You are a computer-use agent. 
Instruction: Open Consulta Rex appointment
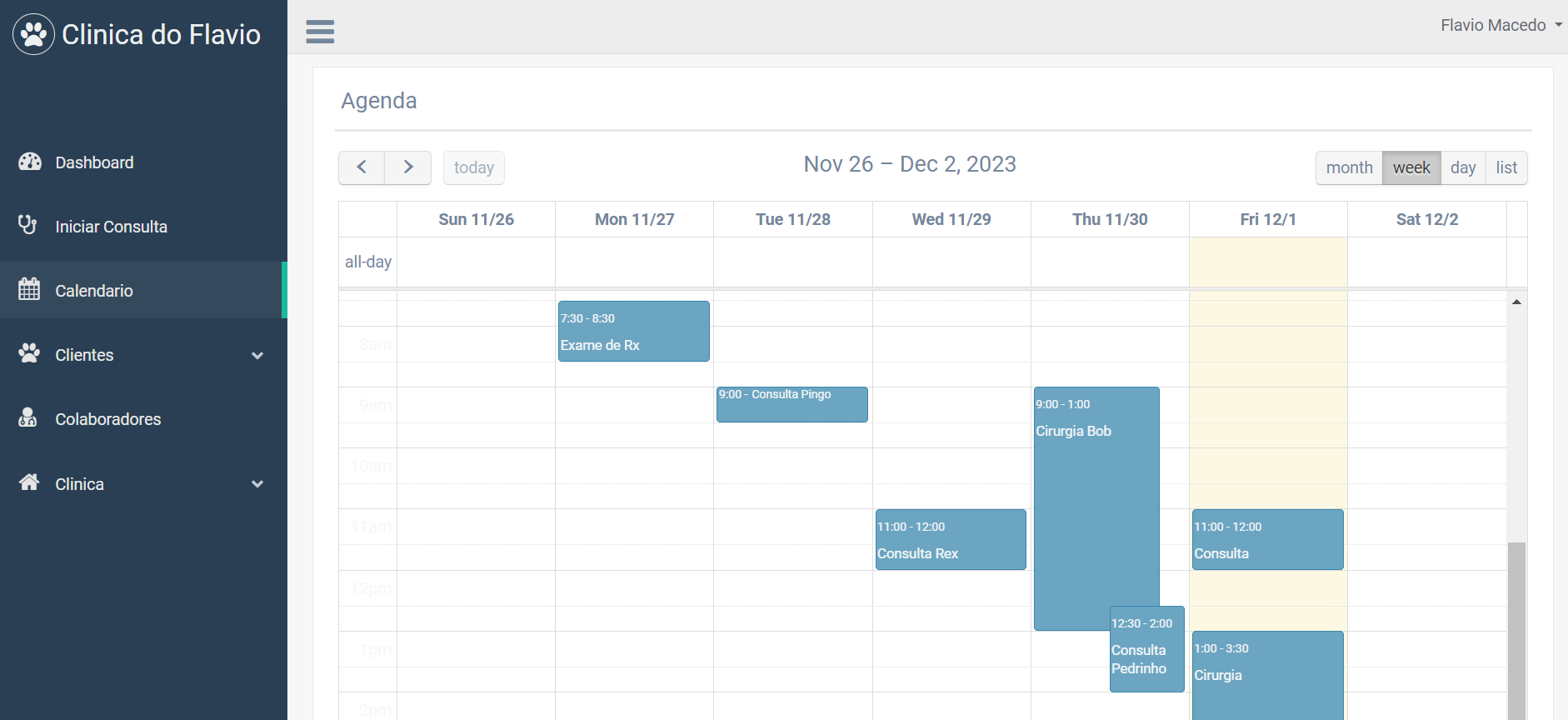[951, 540]
